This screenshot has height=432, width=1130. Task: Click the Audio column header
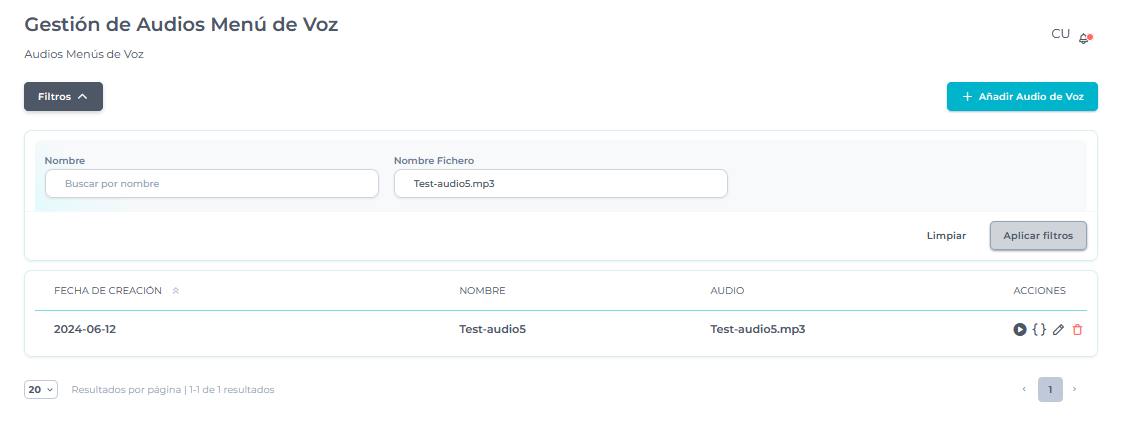tap(727, 291)
